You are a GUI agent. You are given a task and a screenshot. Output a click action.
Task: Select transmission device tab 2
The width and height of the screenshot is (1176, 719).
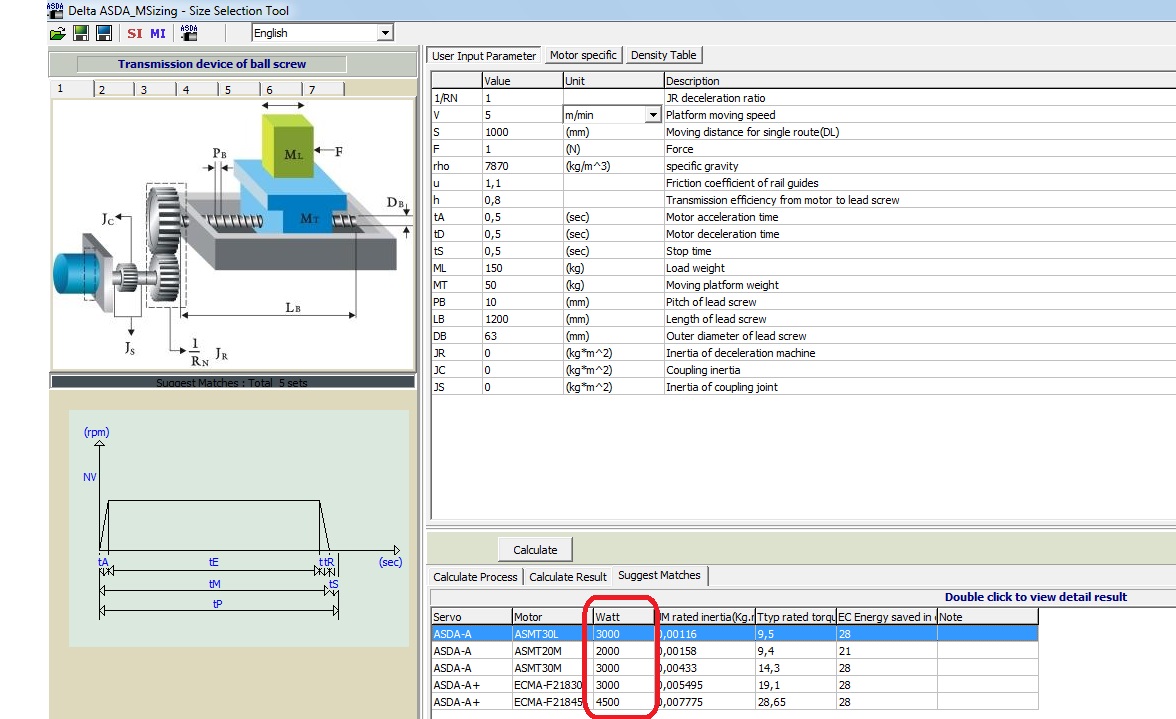[115, 89]
